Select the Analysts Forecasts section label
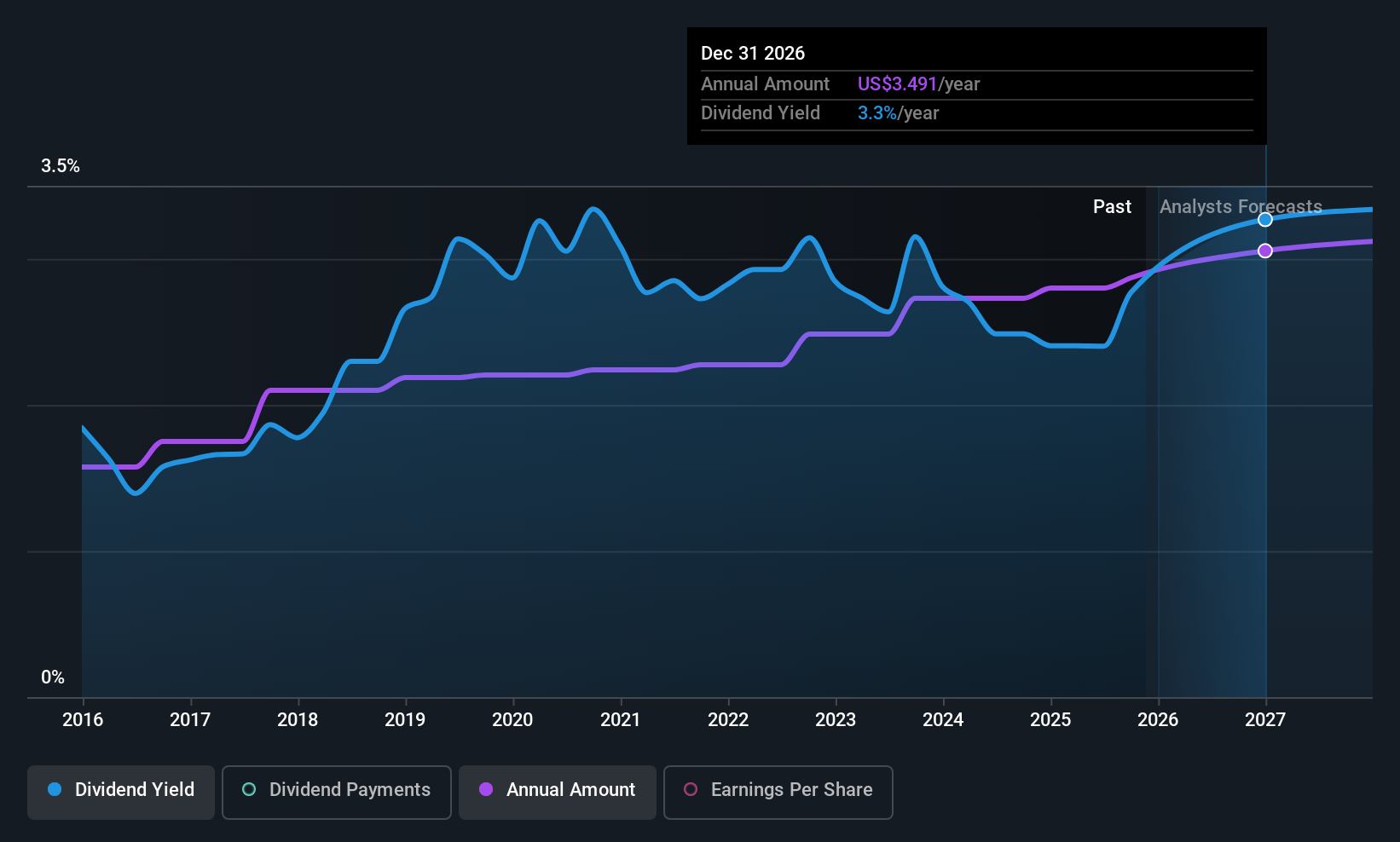This screenshot has width=1400, height=842. click(1240, 206)
